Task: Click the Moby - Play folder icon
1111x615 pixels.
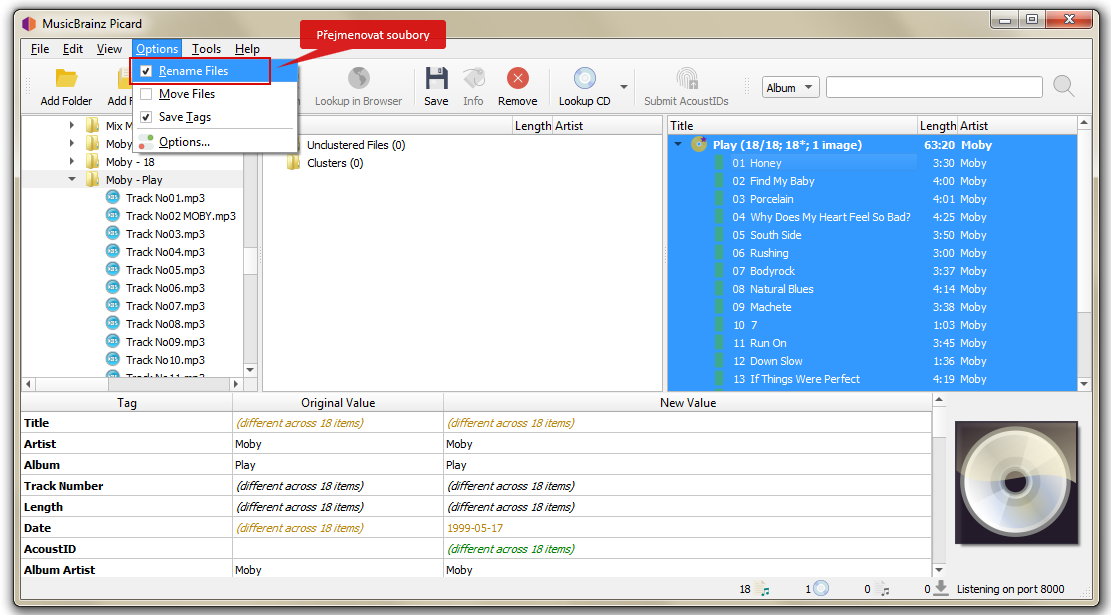Action: 92,180
